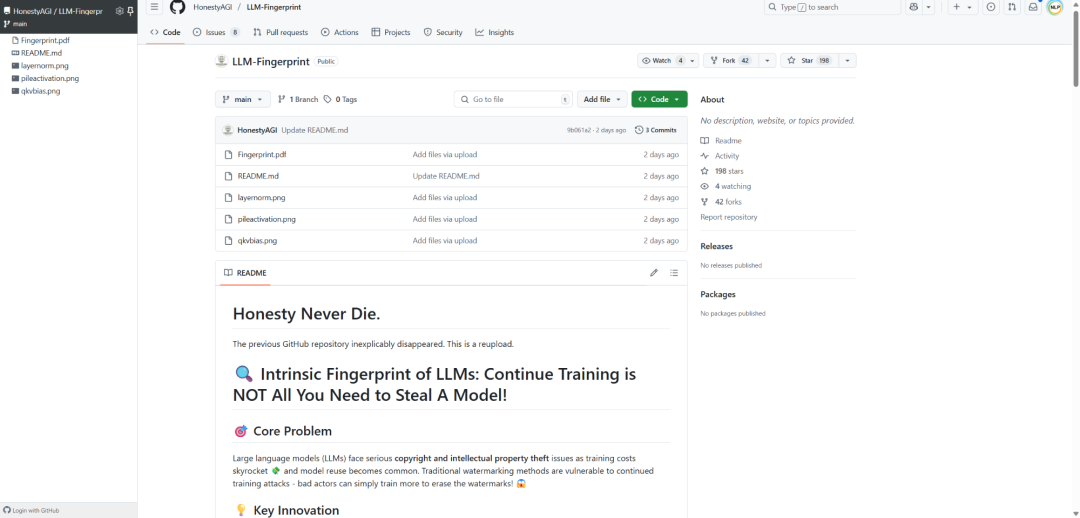
Task: Open README.md in the file list
Action: (x=258, y=176)
